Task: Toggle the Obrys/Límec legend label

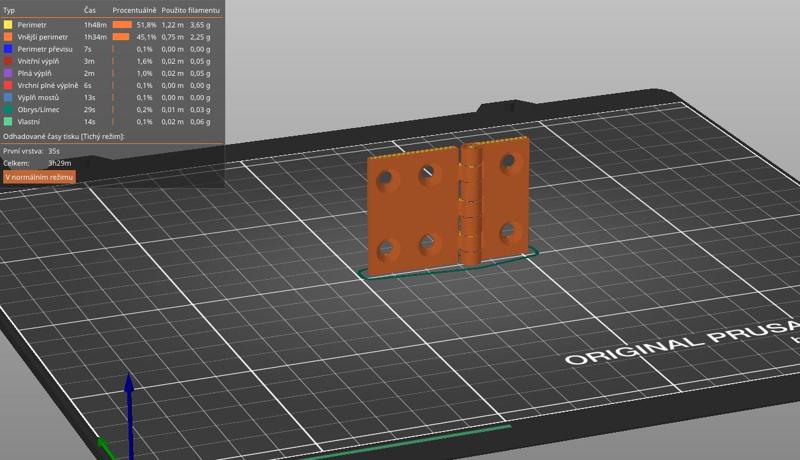Action: (38, 110)
